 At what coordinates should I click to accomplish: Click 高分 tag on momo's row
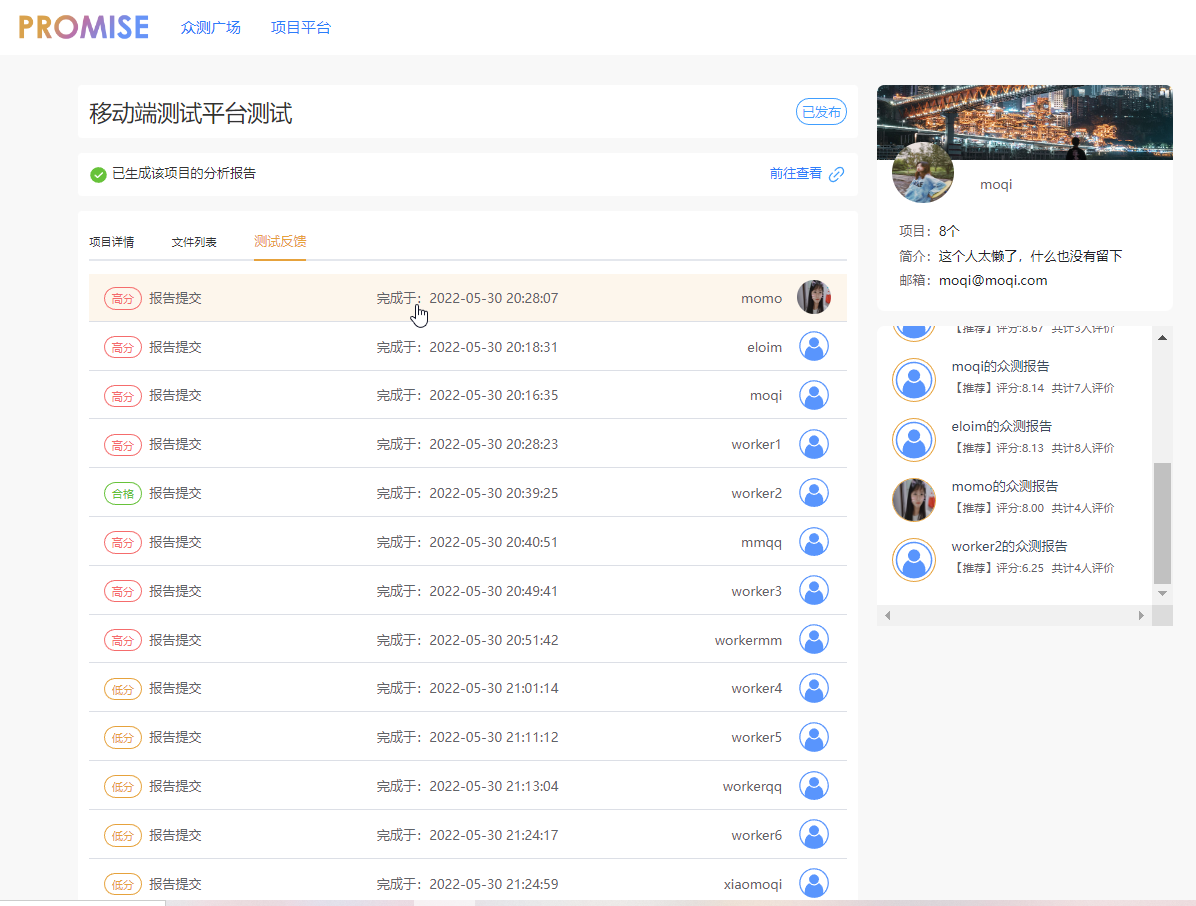tap(123, 298)
